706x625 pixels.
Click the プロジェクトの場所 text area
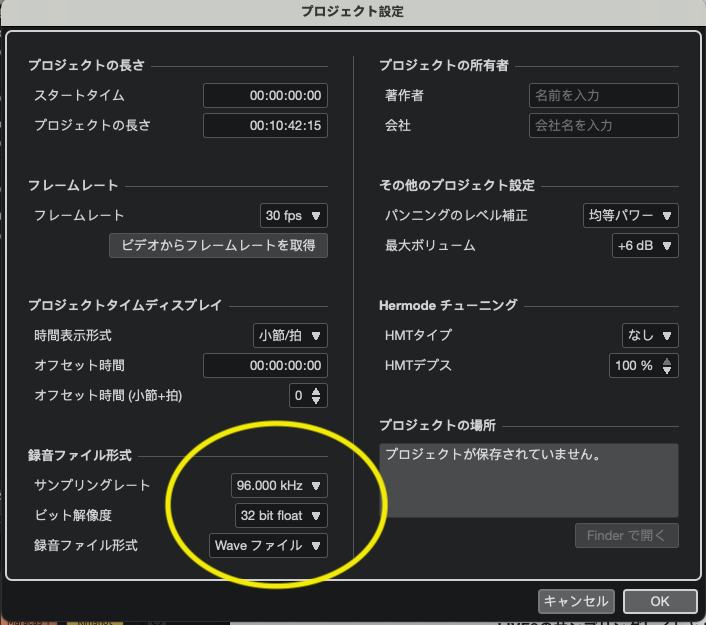[528, 480]
